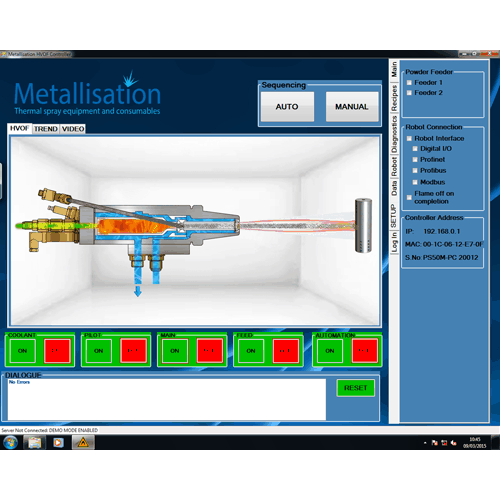Screen dimensions: 500x500
Task: Turn AUTOMATION off with red button
Action: 365,351
